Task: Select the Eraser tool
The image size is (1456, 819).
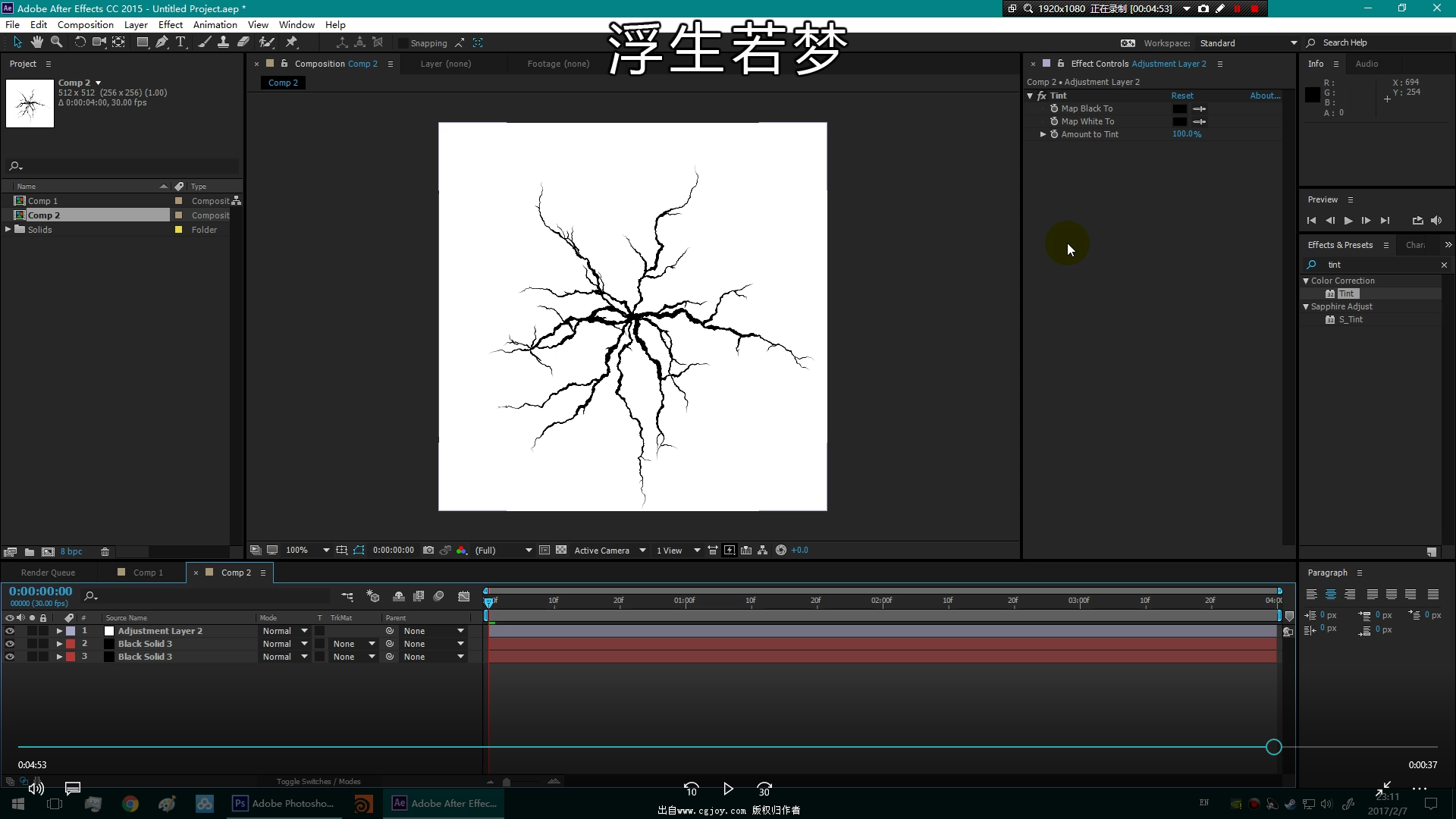Action: tap(243, 42)
